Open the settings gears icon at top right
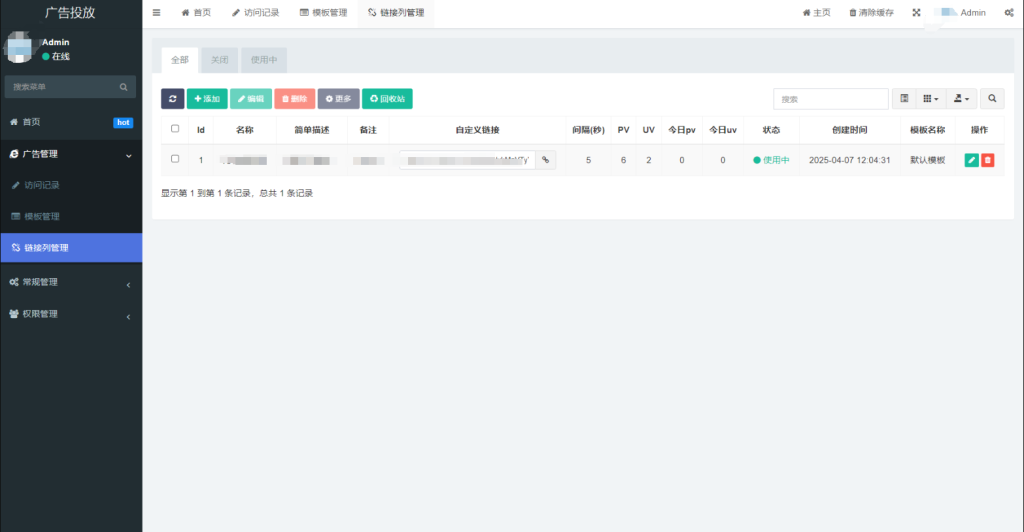 [1009, 12]
